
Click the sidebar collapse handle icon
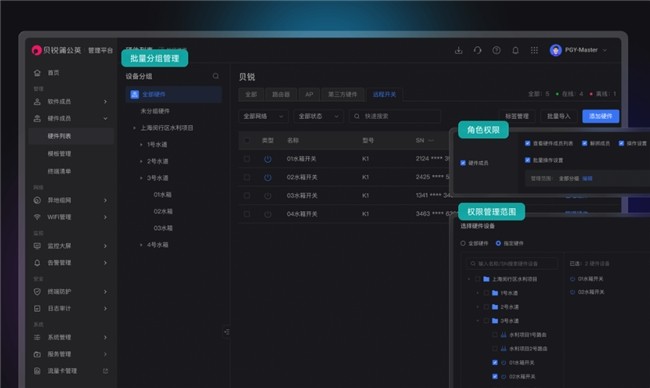coord(226,332)
